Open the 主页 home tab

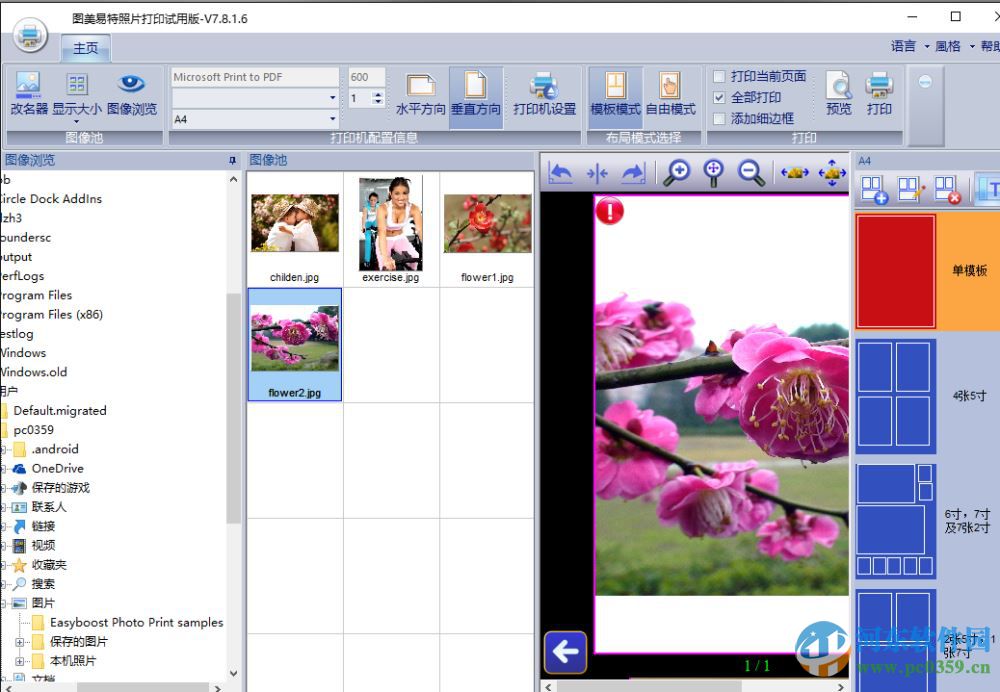(85, 48)
